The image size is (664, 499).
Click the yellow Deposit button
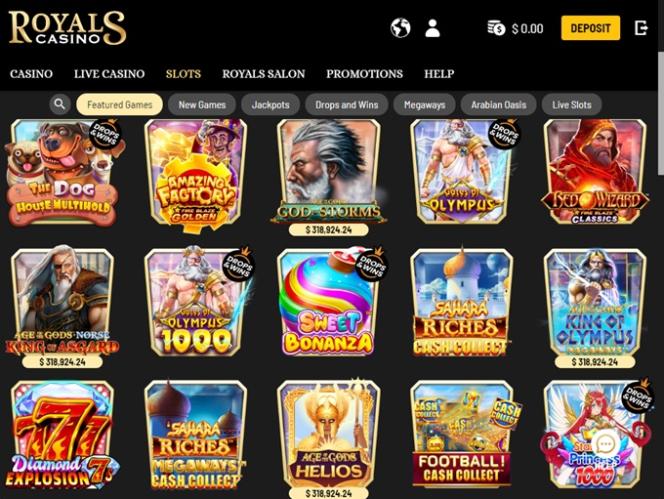tap(590, 28)
